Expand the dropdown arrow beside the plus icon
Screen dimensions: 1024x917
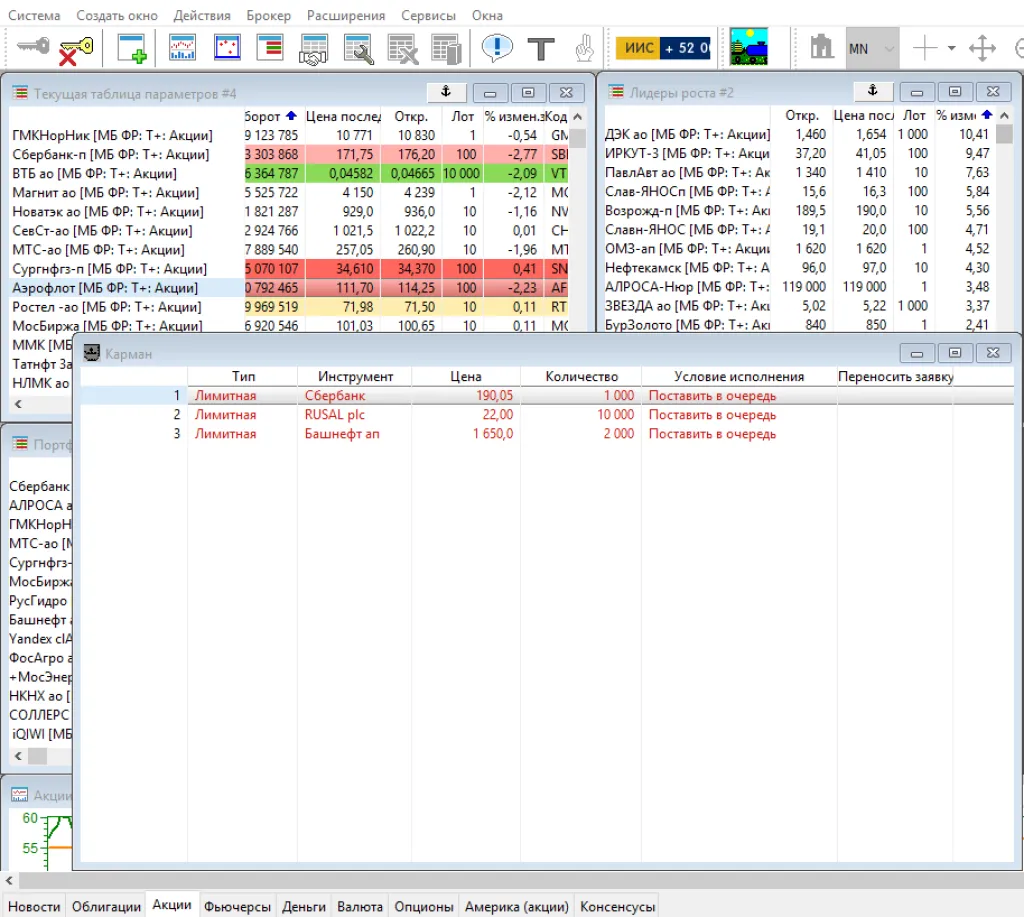[x=951, y=48]
